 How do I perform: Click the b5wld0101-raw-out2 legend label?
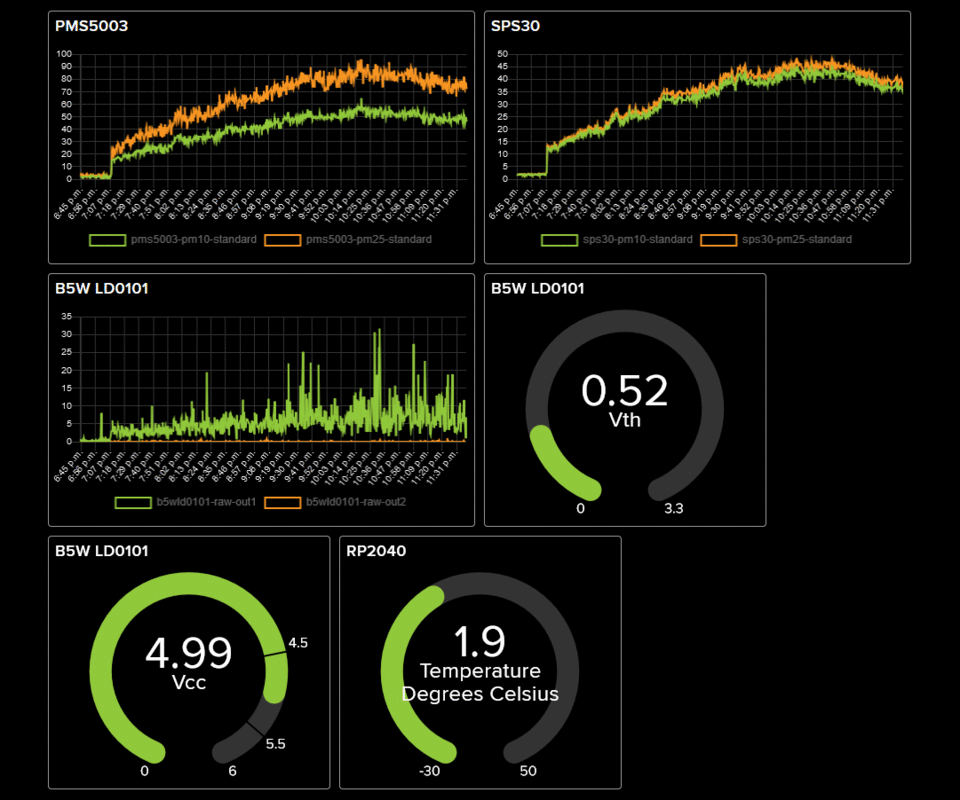(356, 502)
